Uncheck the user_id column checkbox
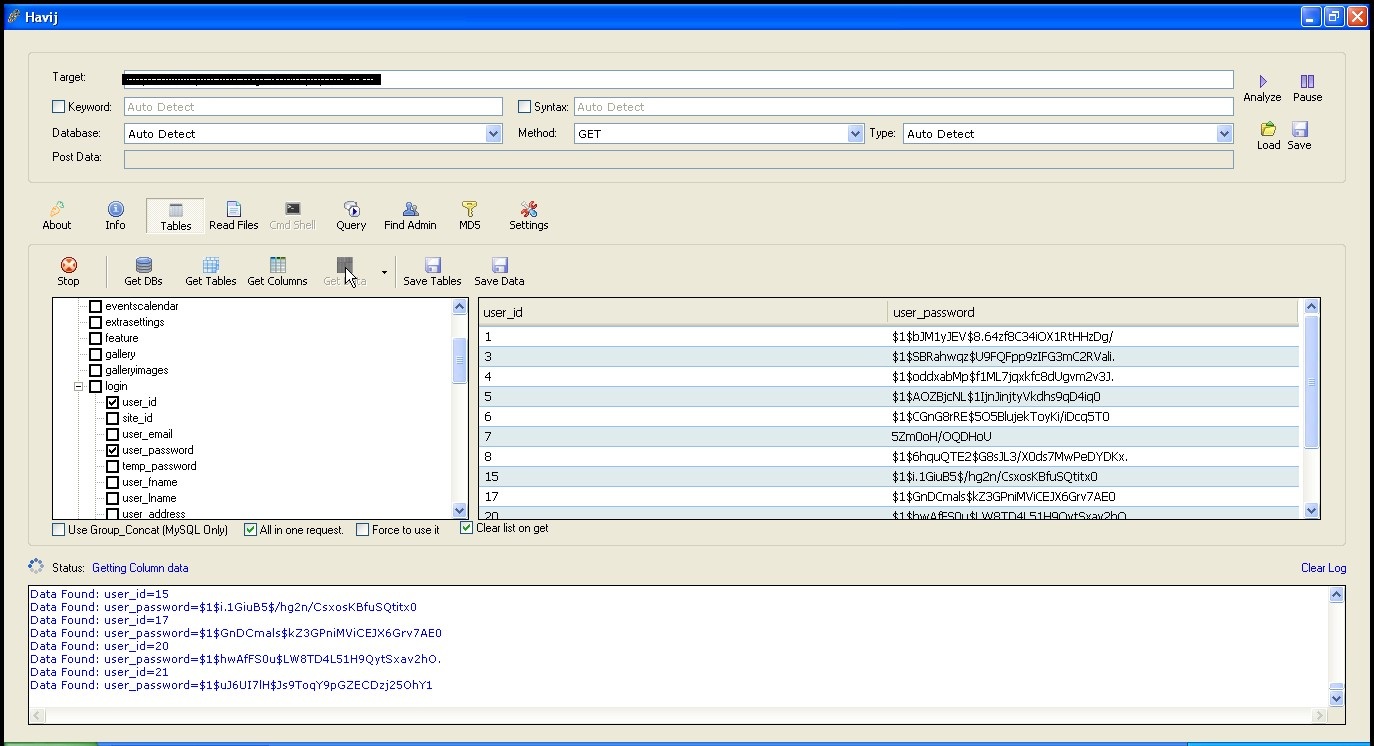1374x746 pixels. pos(112,402)
